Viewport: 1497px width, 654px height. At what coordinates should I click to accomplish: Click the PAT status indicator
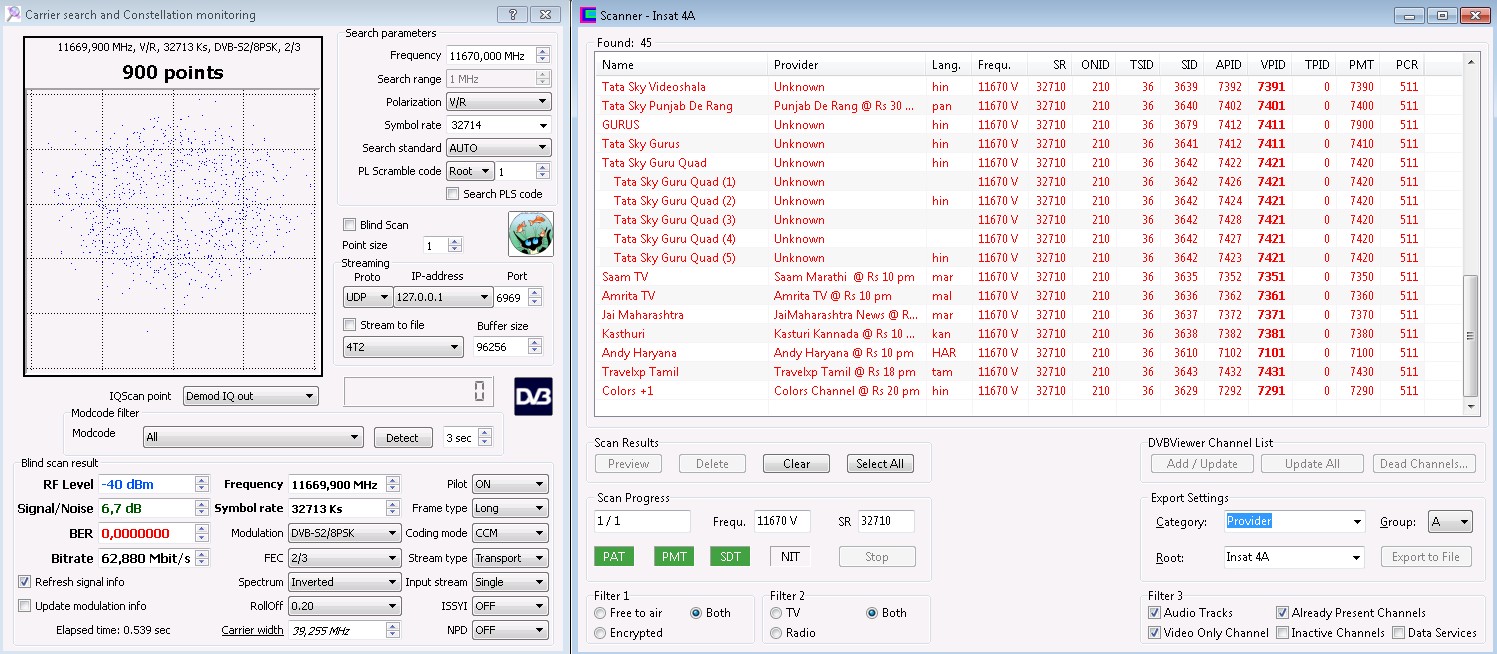(613, 556)
